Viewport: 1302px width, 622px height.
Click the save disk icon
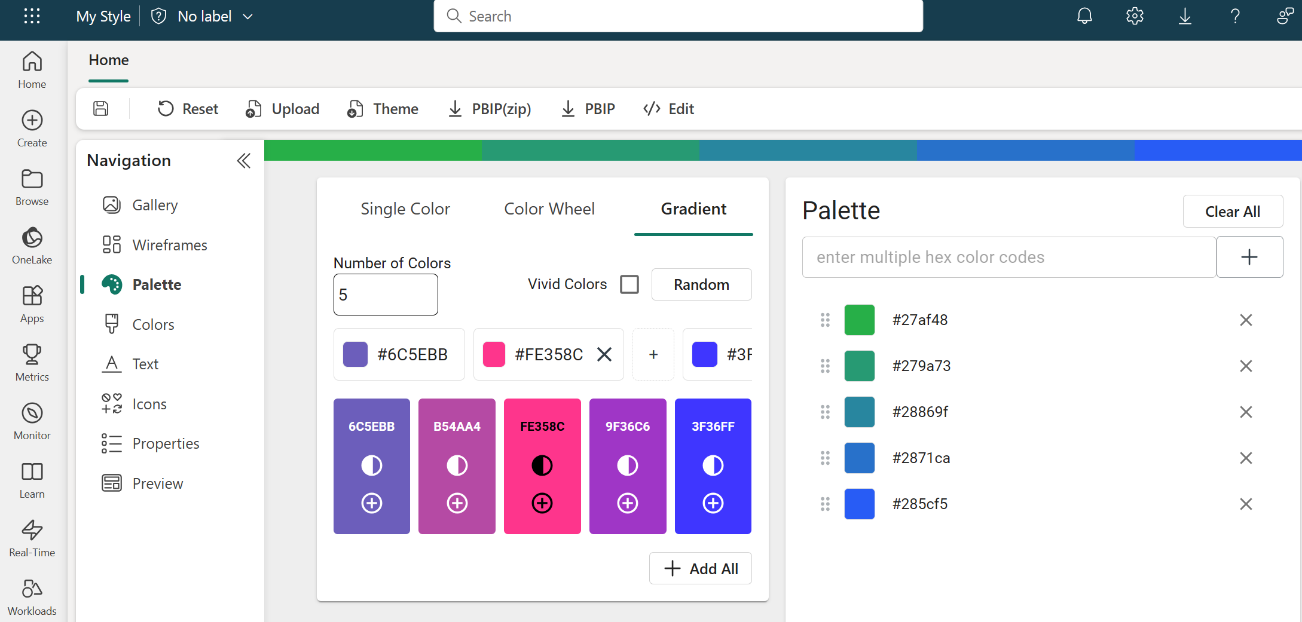pos(101,109)
